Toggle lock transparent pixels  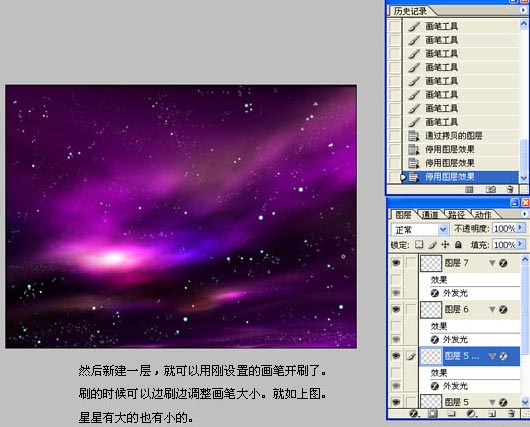[419, 244]
